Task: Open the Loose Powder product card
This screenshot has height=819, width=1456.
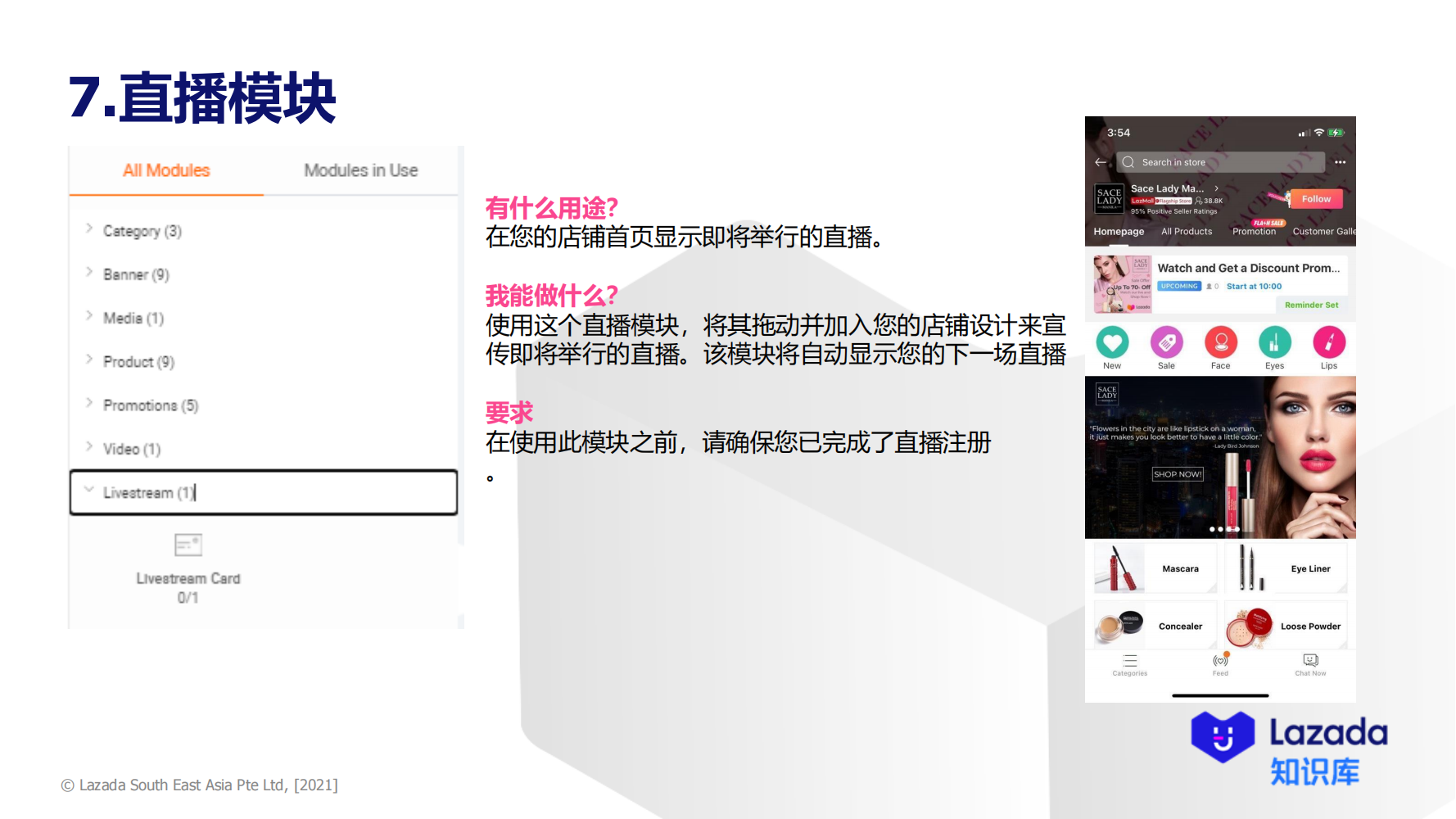Action: pos(1286,626)
